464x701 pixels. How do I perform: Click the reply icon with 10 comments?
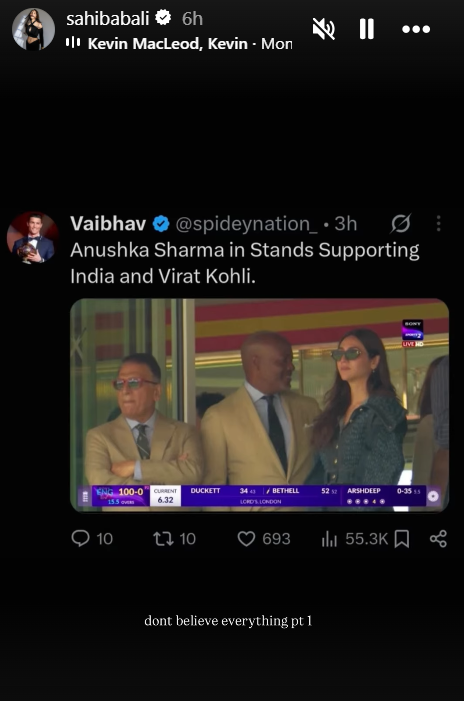point(80,538)
